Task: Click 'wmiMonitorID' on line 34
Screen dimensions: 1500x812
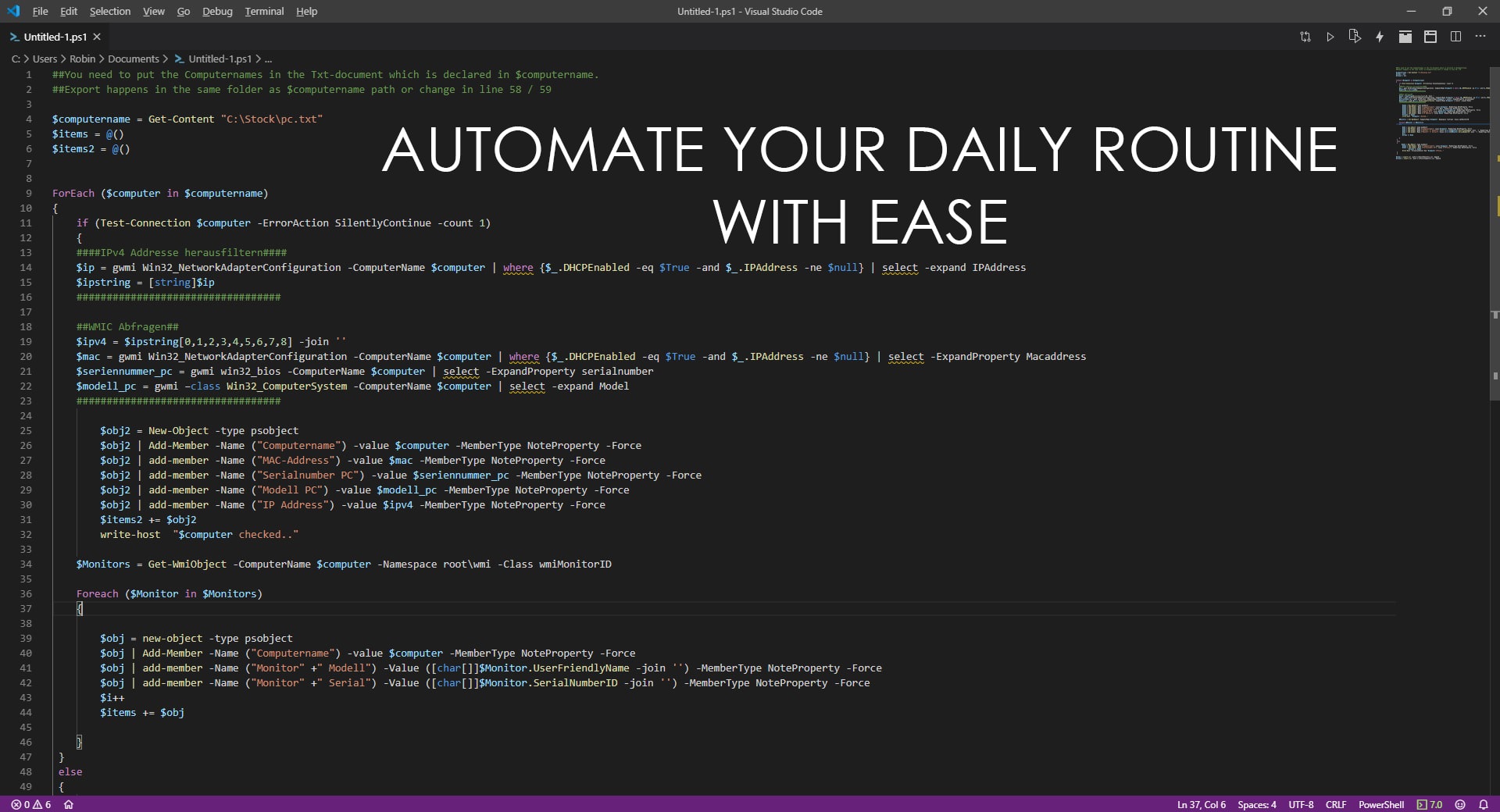Action: point(575,564)
